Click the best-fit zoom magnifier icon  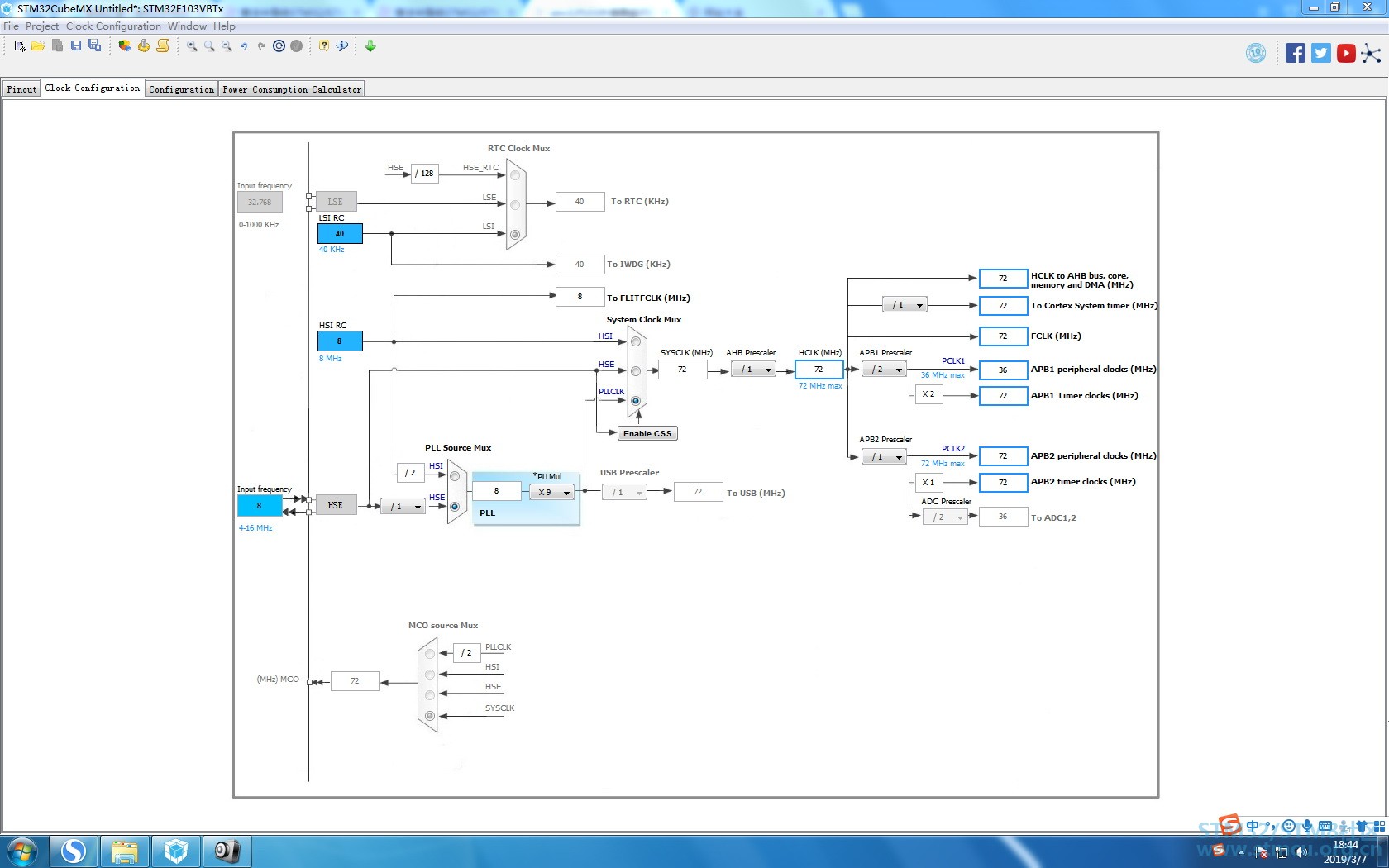click(209, 46)
